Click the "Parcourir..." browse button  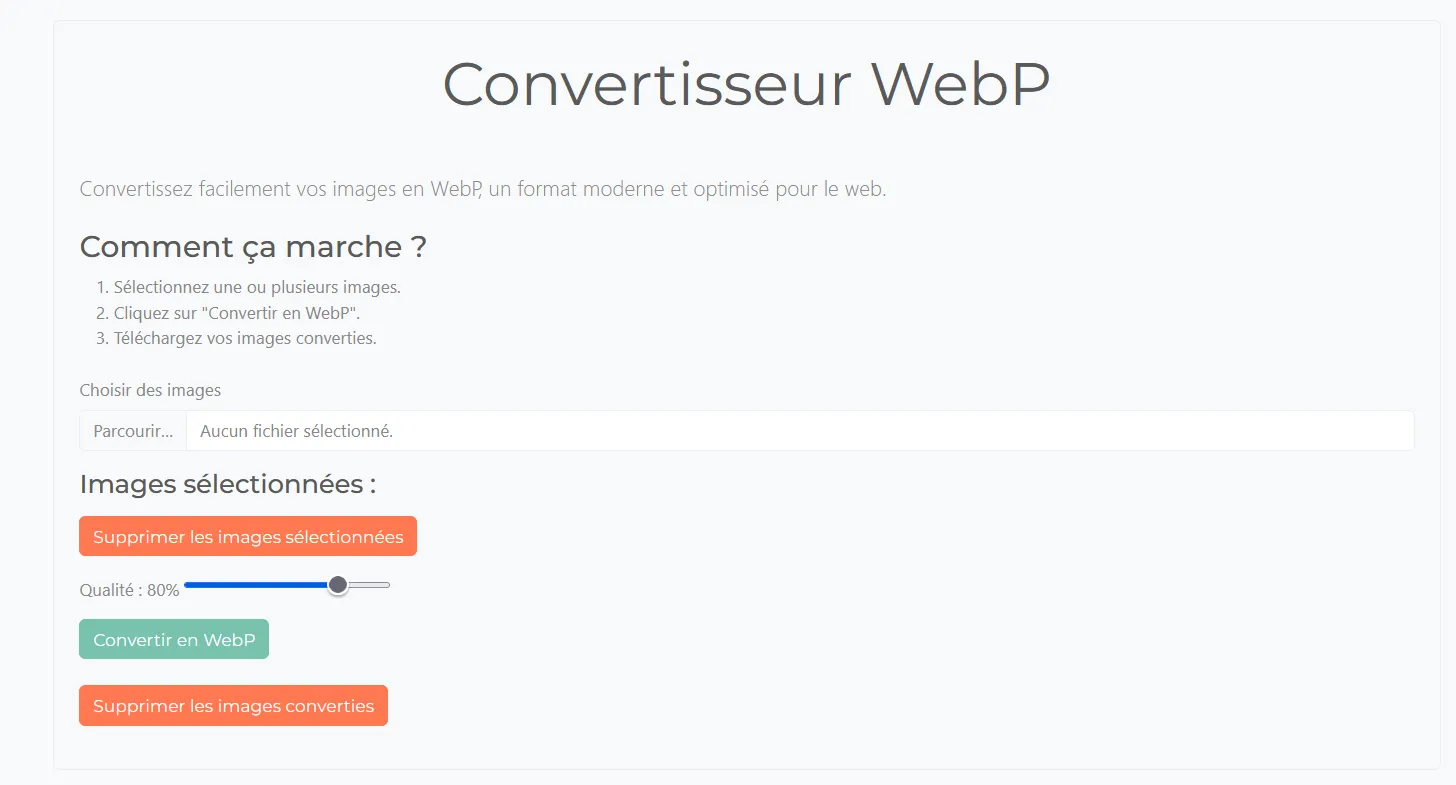133,431
